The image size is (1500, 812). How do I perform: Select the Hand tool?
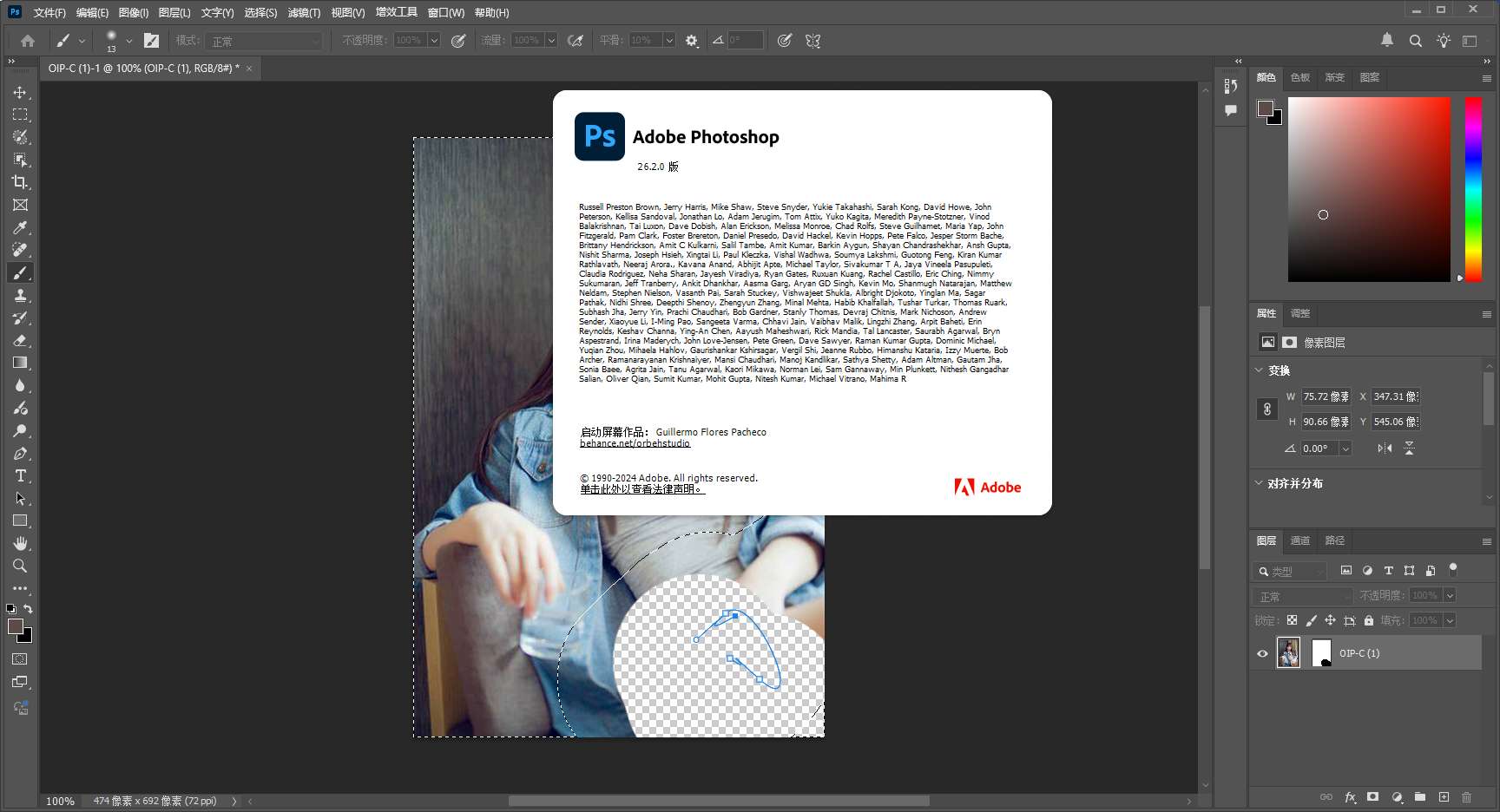(x=20, y=543)
